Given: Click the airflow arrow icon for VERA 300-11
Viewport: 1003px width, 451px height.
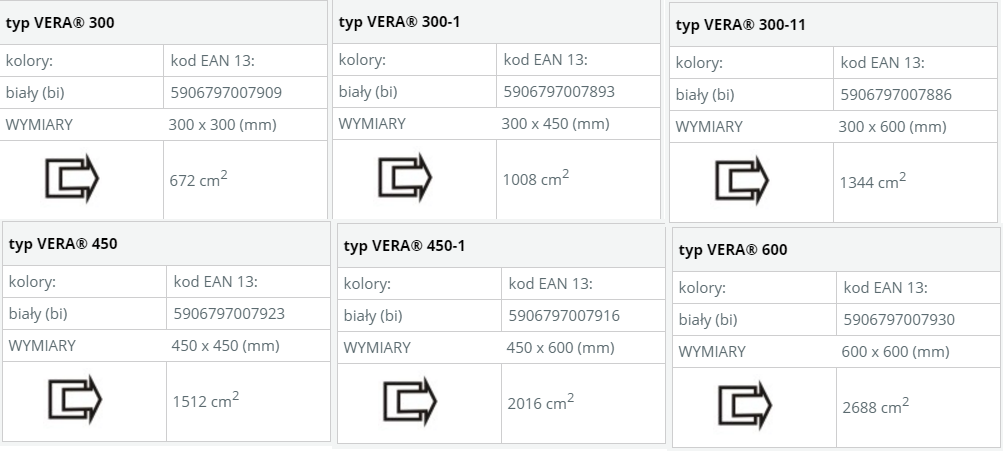Looking at the screenshot, I should [x=742, y=180].
